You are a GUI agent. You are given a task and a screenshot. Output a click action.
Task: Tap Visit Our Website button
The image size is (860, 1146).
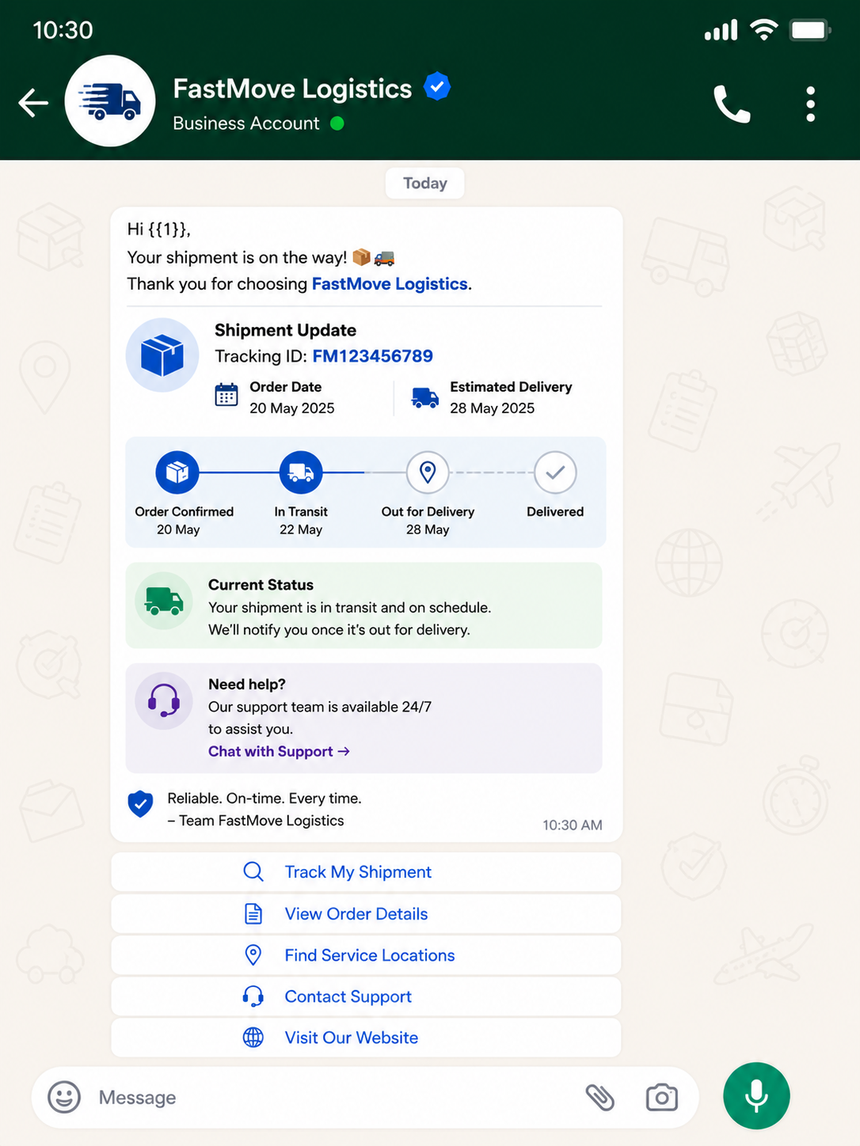pos(366,1038)
